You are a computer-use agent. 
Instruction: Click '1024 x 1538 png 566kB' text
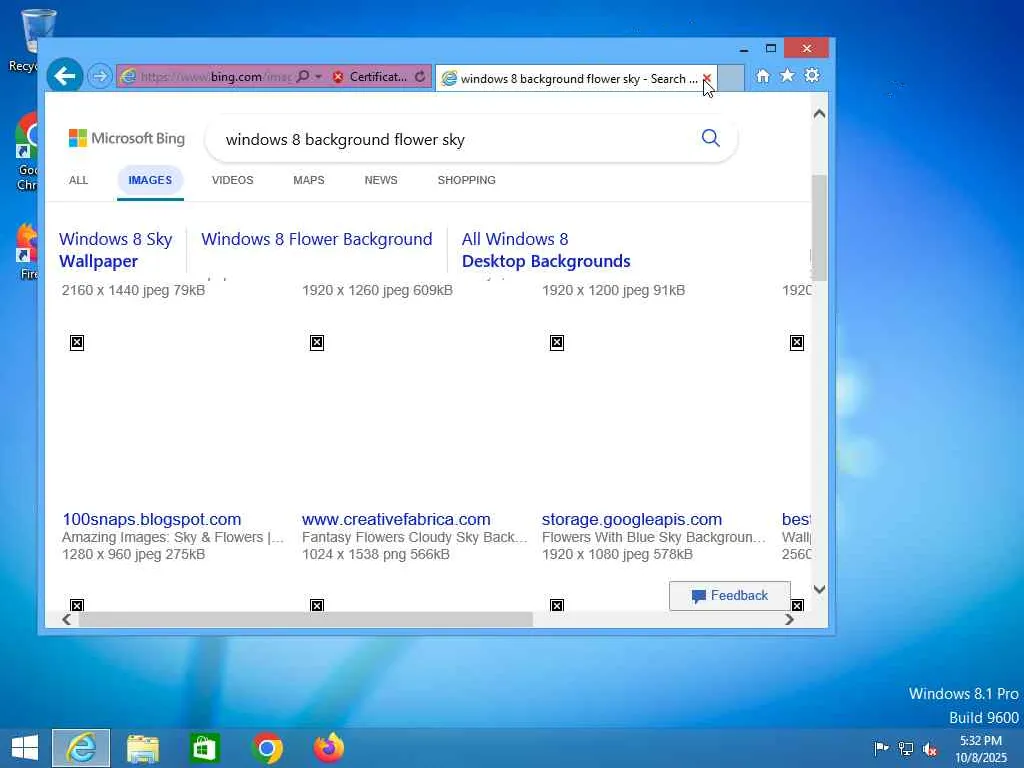376,554
